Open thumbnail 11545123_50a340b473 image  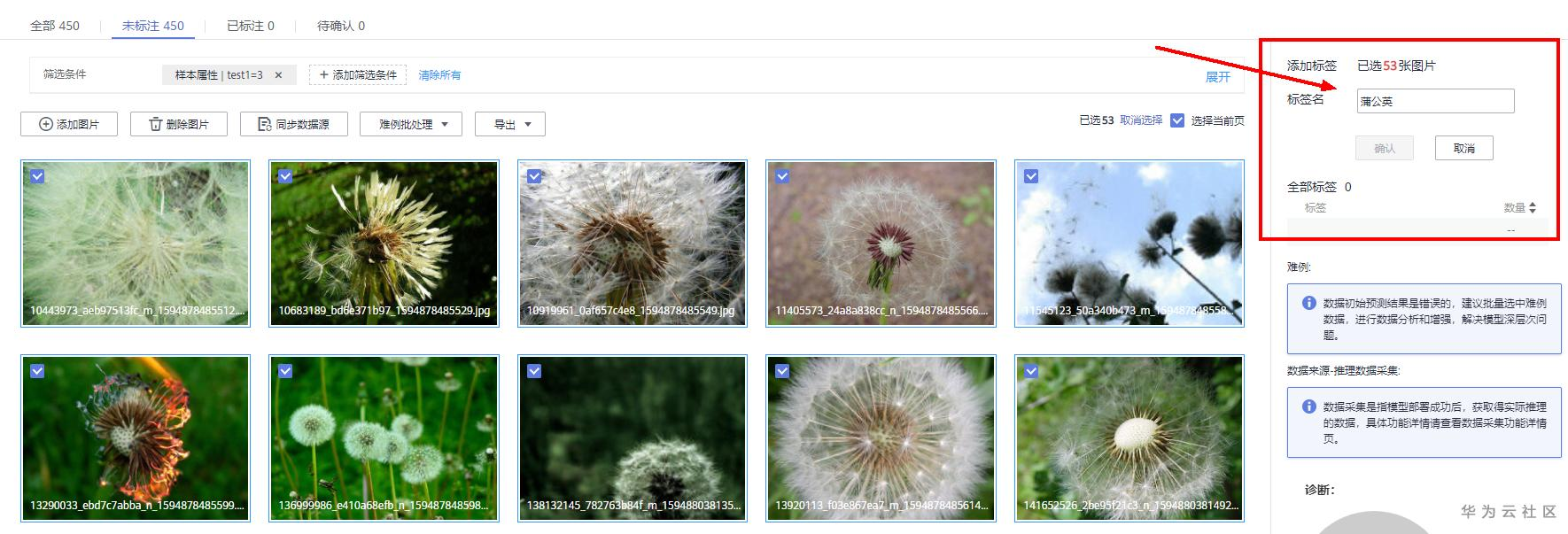pos(1129,244)
